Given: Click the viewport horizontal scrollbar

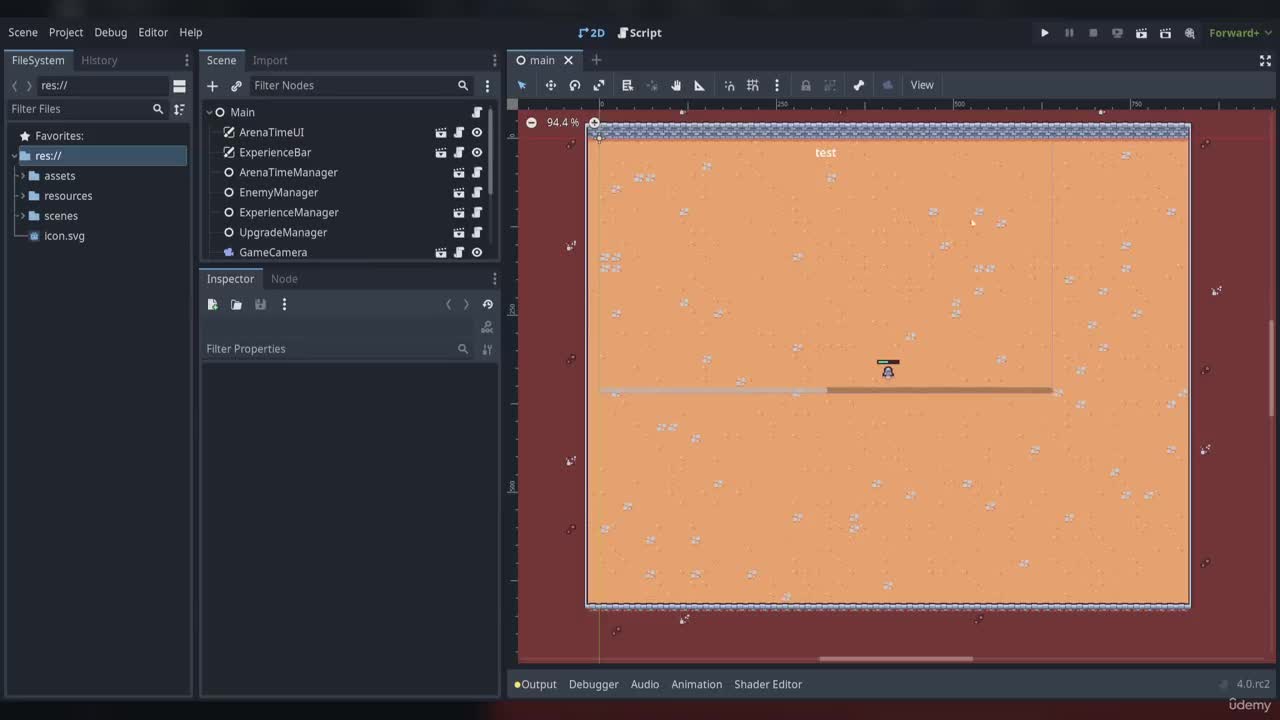Looking at the screenshot, I should [x=895, y=659].
